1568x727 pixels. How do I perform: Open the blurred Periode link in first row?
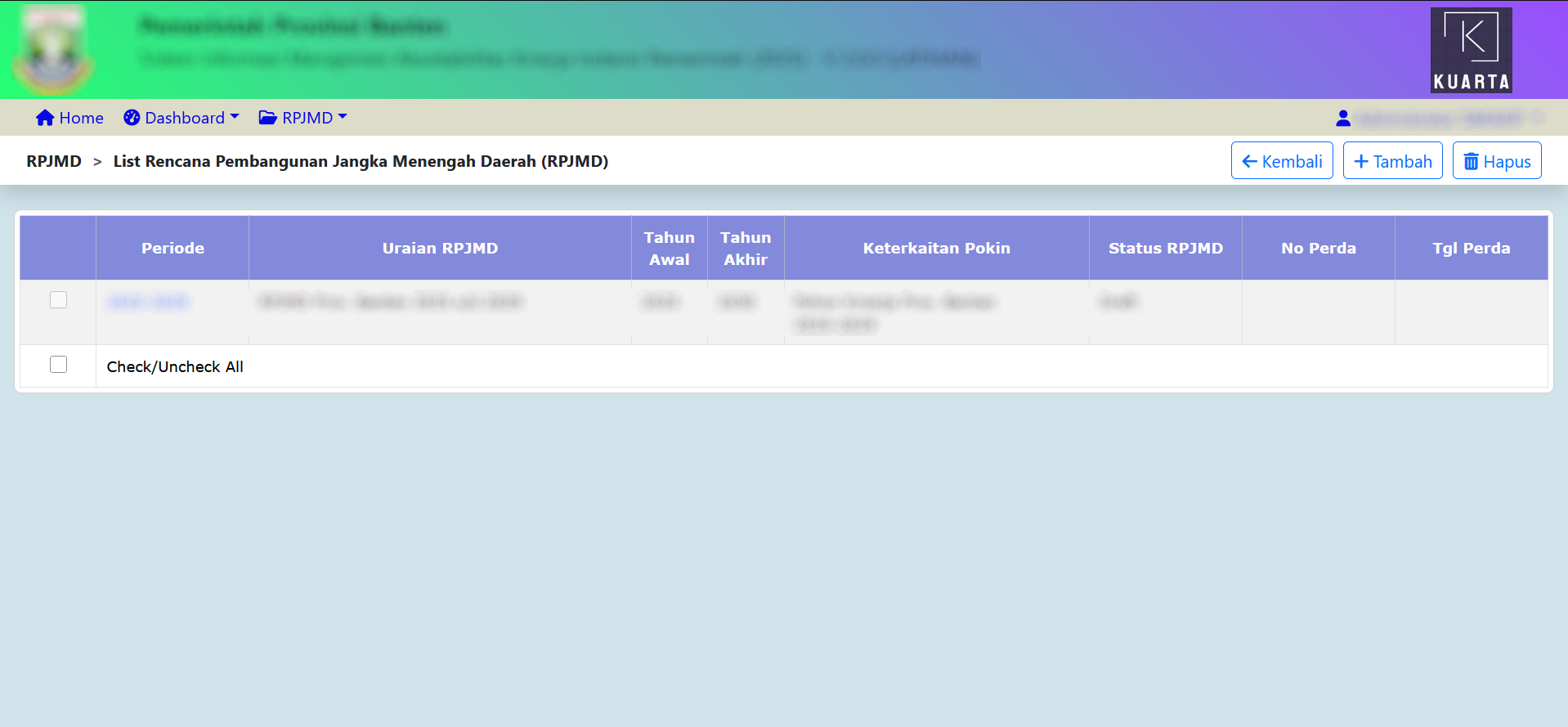[x=149, y=302]
